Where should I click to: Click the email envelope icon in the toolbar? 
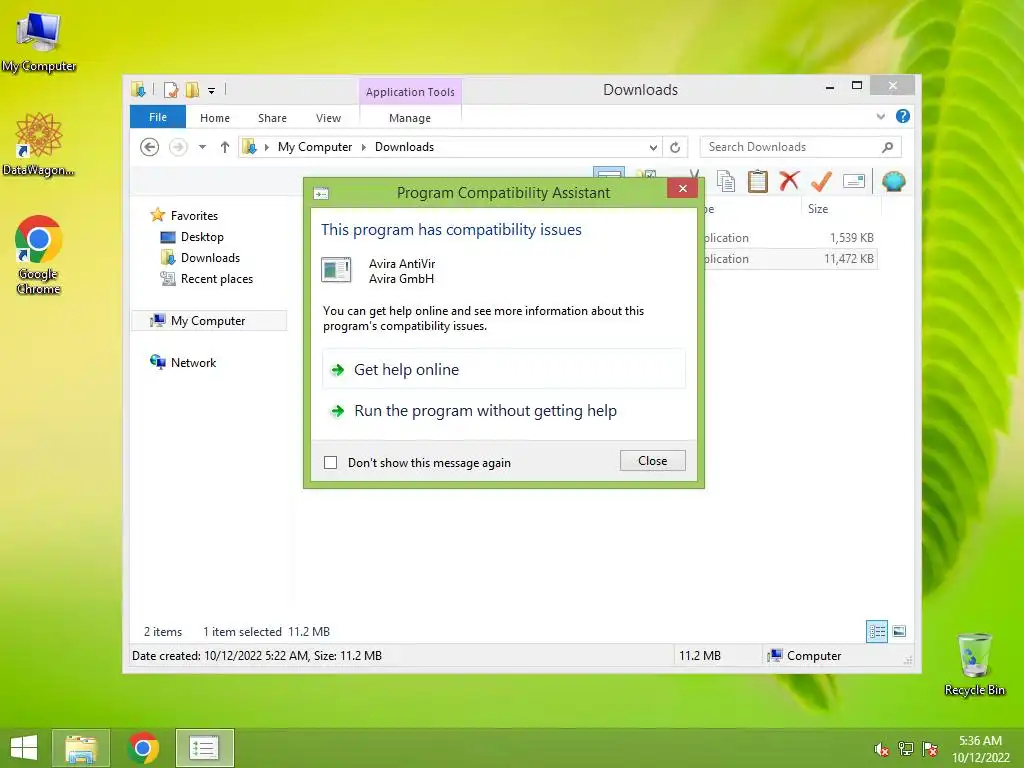(854, 181)
